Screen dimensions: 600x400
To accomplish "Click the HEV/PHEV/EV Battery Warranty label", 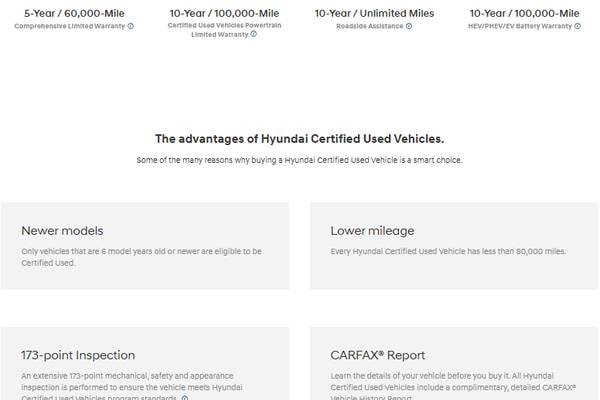I will 520,26.
